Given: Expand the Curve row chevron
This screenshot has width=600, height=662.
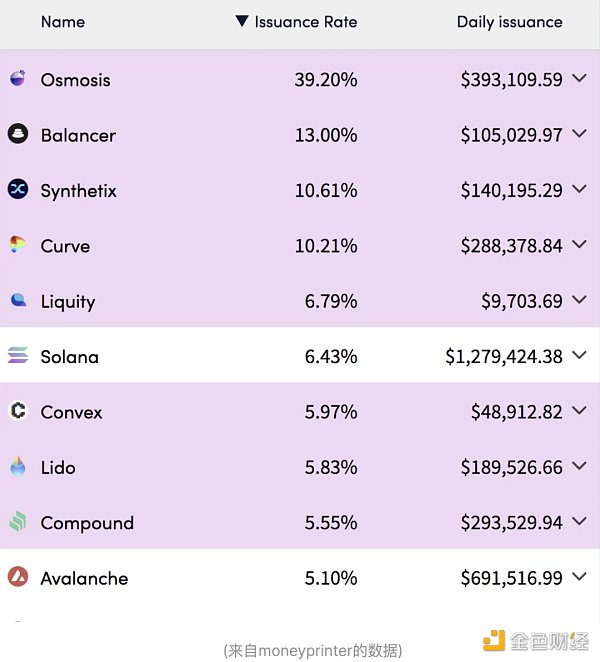Looking at the screenshot, I should (x=580, y=245).
